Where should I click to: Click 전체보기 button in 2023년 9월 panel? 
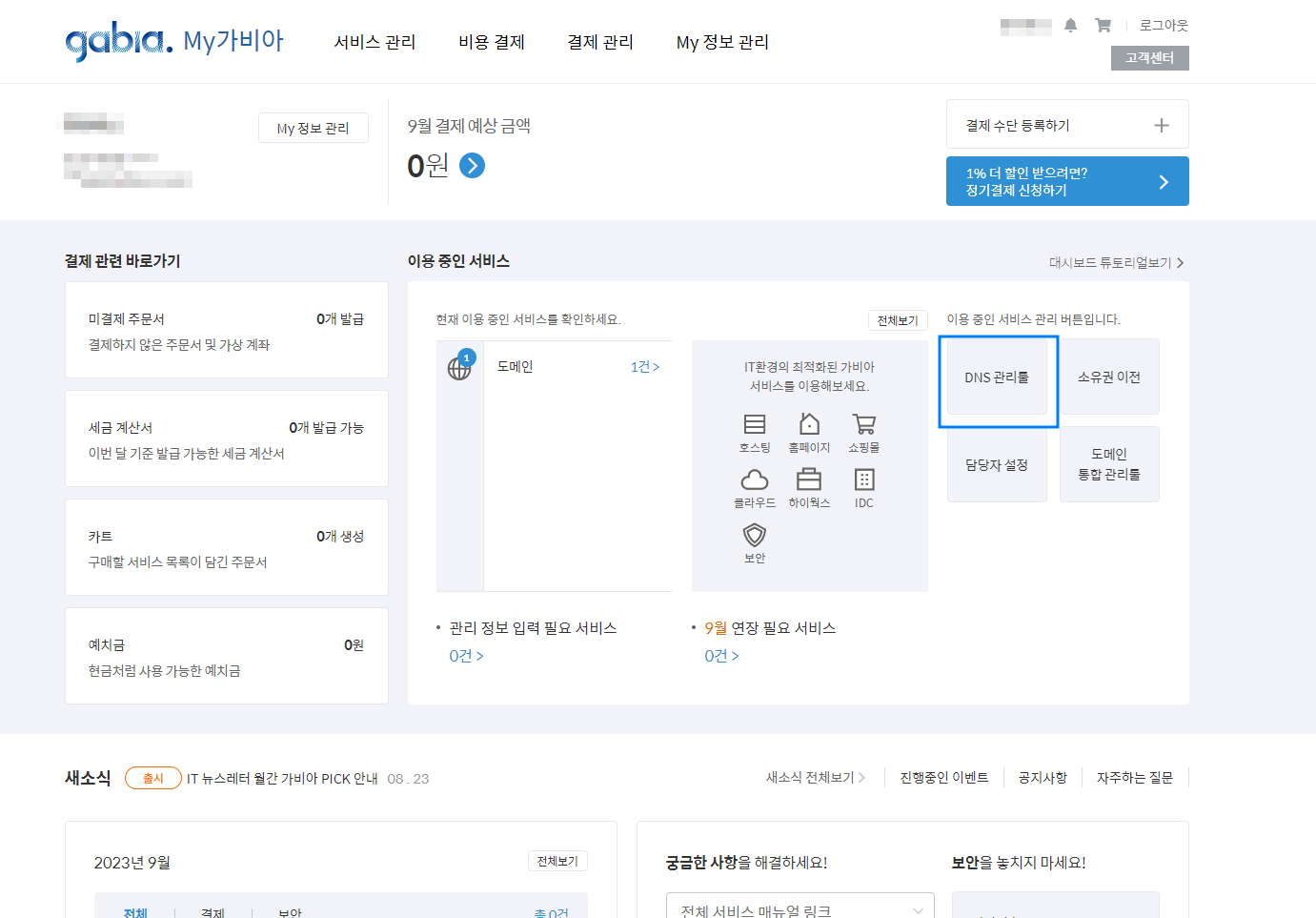point(557,861)
